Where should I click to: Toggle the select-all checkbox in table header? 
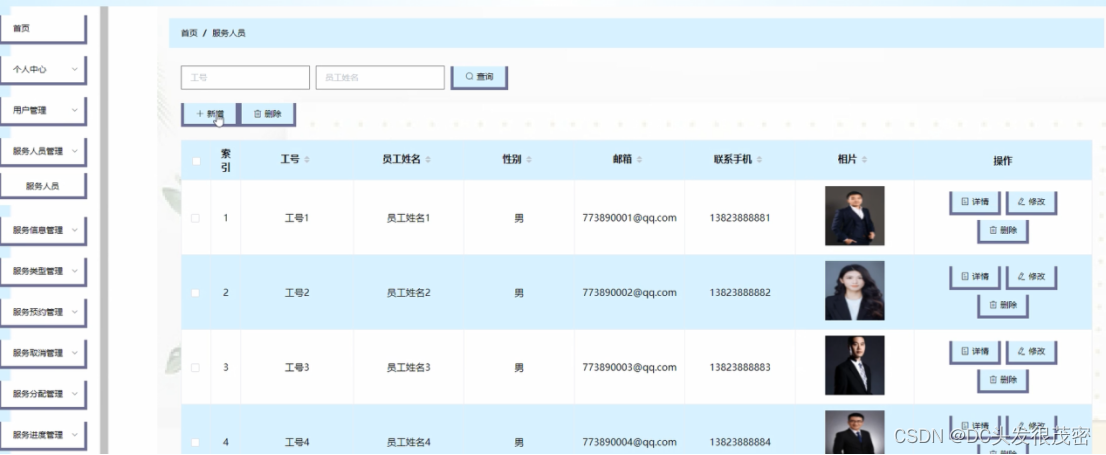point(196,161)
